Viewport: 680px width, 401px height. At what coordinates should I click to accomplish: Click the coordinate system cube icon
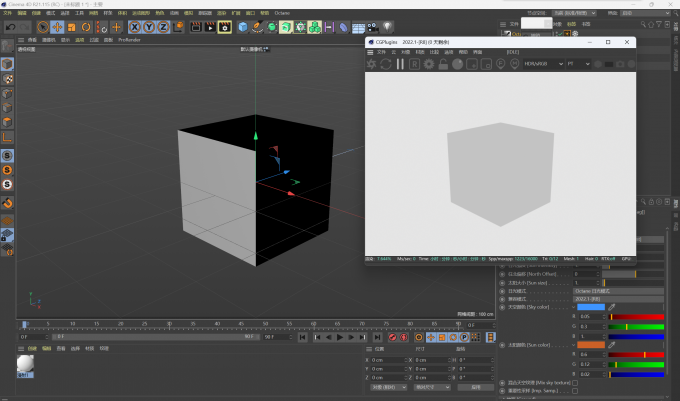[x=178, y=27]
